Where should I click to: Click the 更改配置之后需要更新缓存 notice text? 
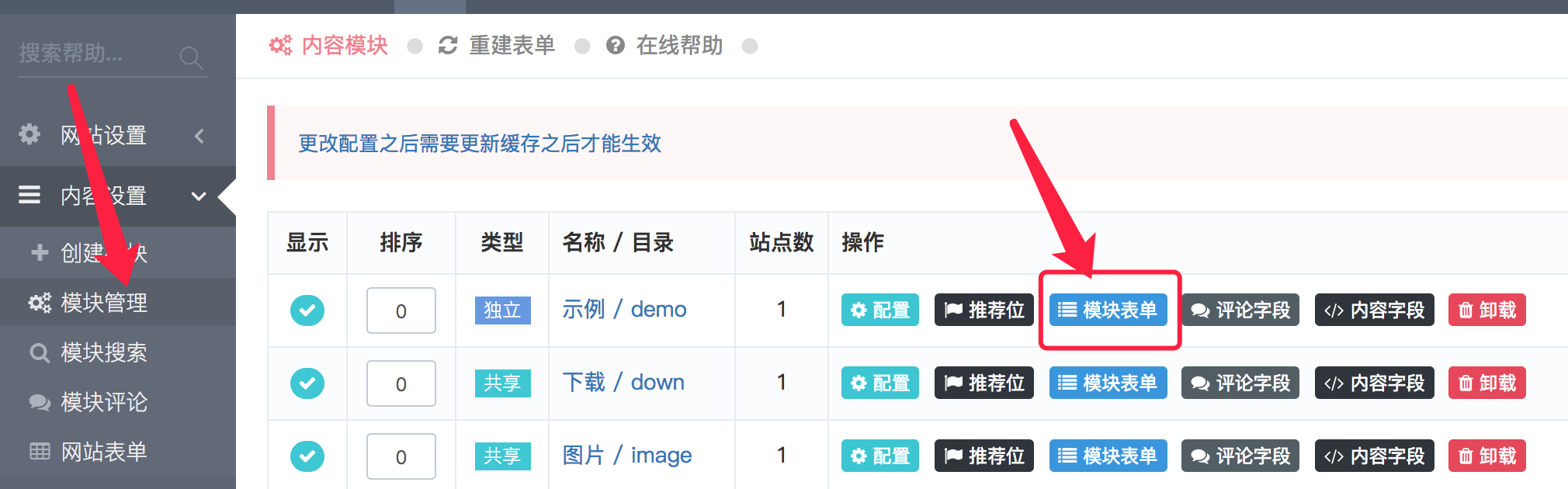(480, 144)
